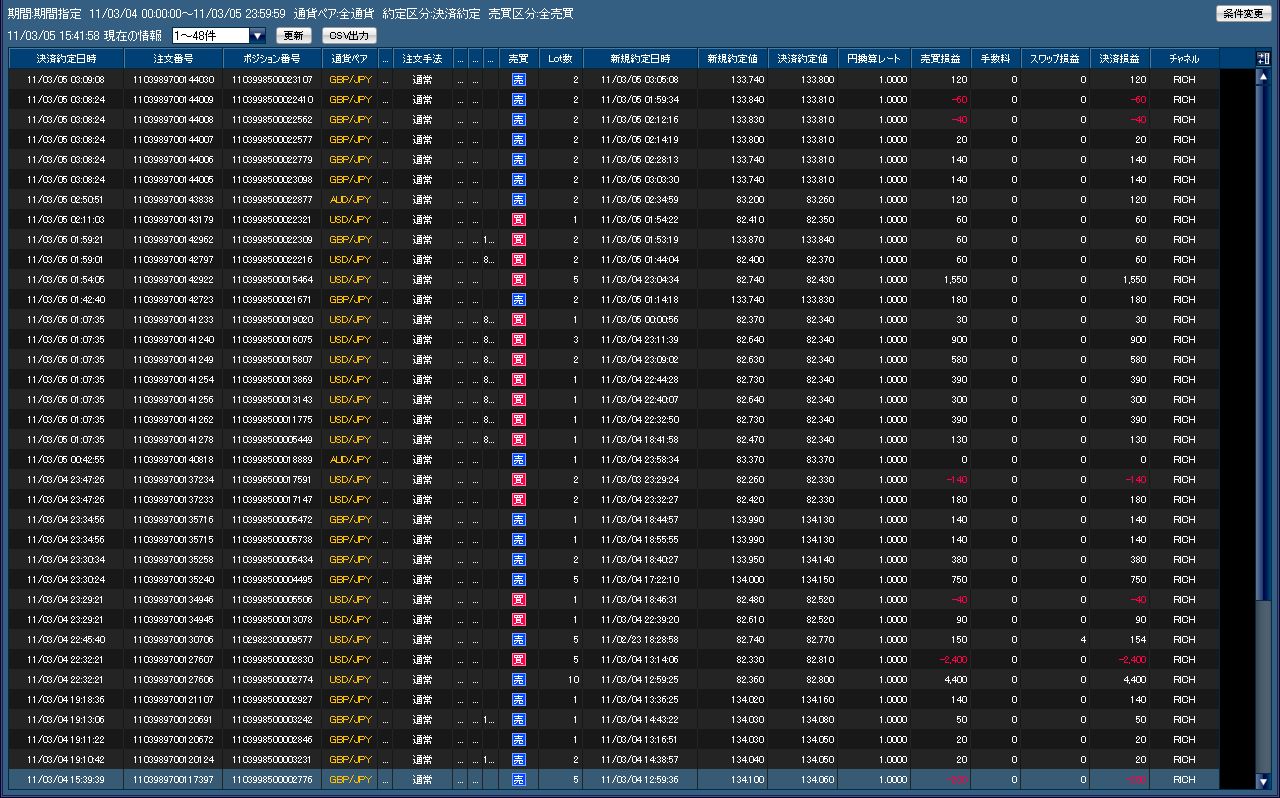The width and height of the screenshot is (1280, 798).
Task: Click the 手数料 column header
Action: [x=996, y=59]
